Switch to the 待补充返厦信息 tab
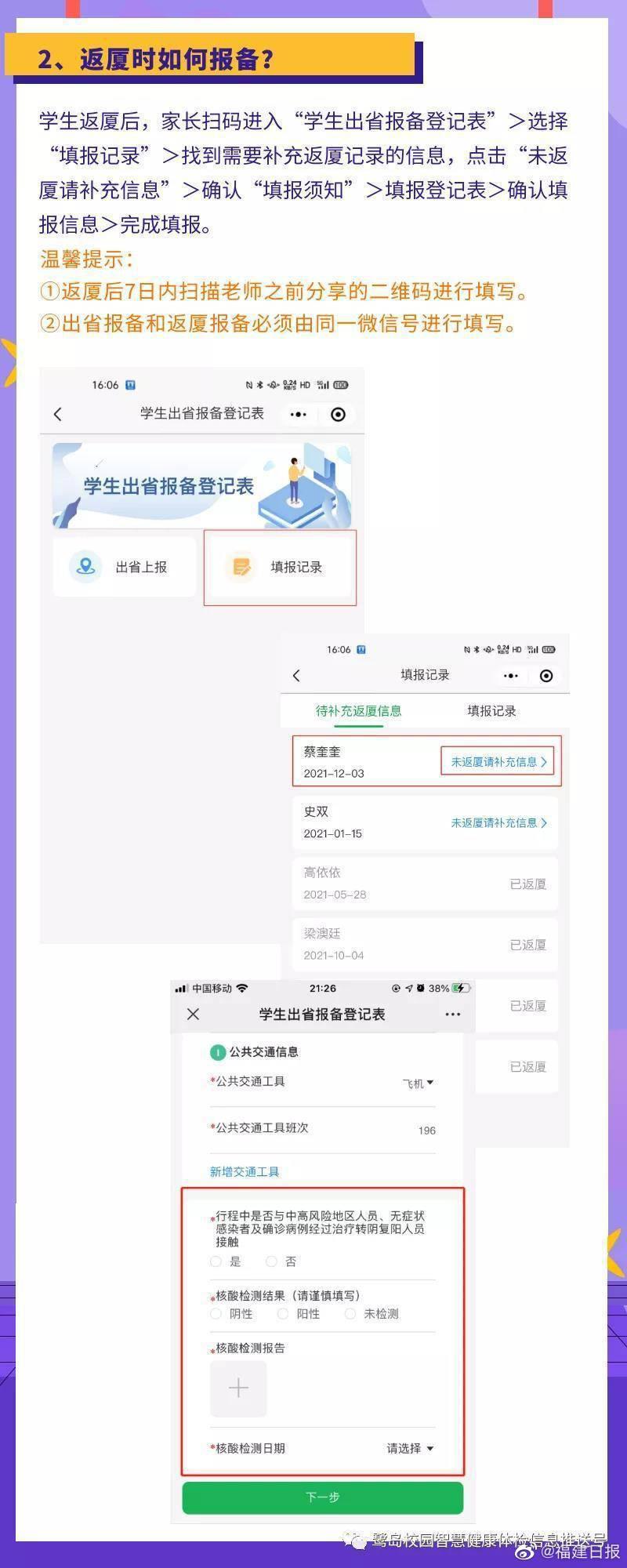The image size is (627, 1568). point(358,710)
